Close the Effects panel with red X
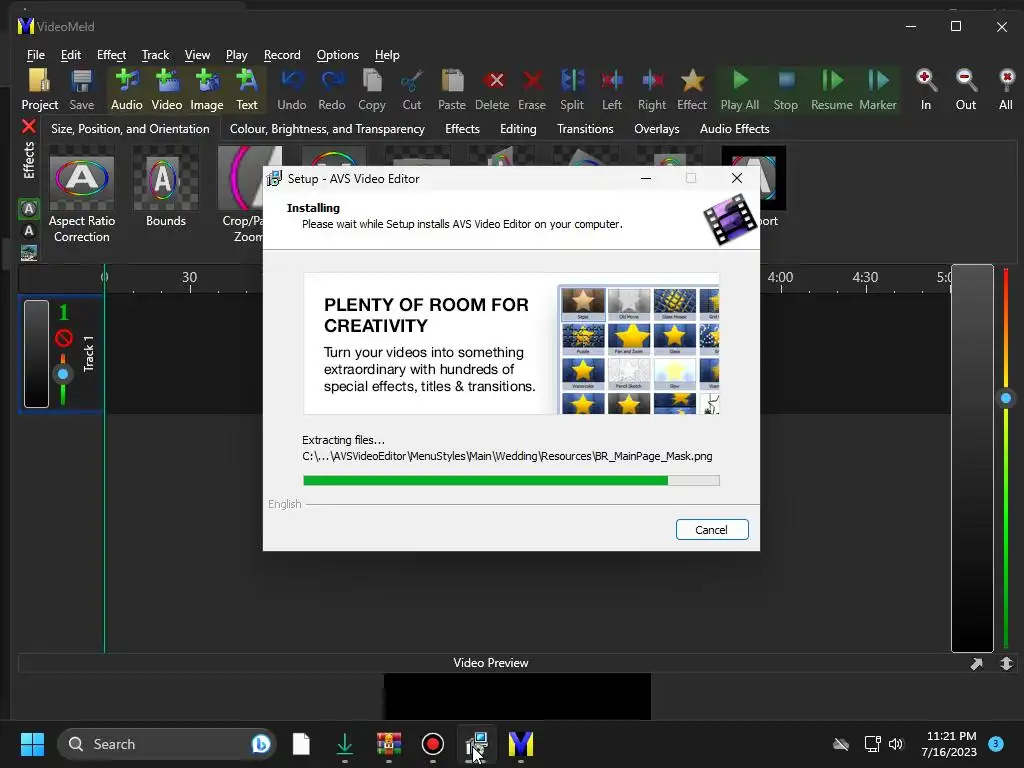Viewport: 1024px width, 768px height. click(29, 126)
